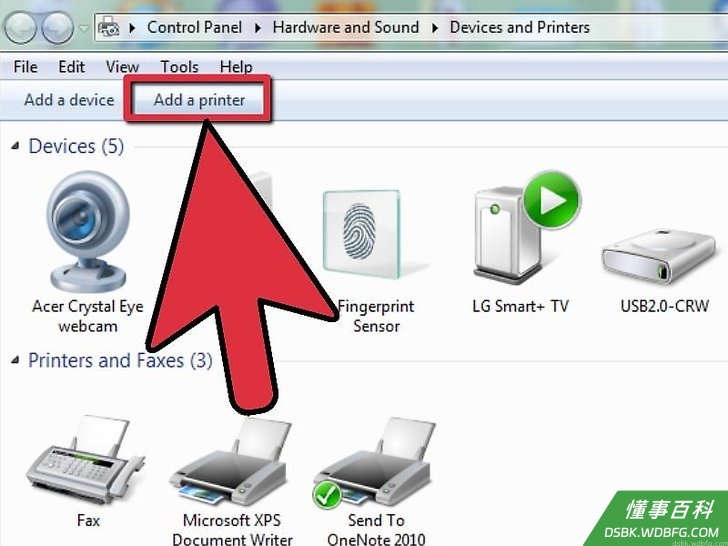Open the Tools menu
The height and width of the screenshot is (546, 728).
pyautogui.click(x=179, y=67)
